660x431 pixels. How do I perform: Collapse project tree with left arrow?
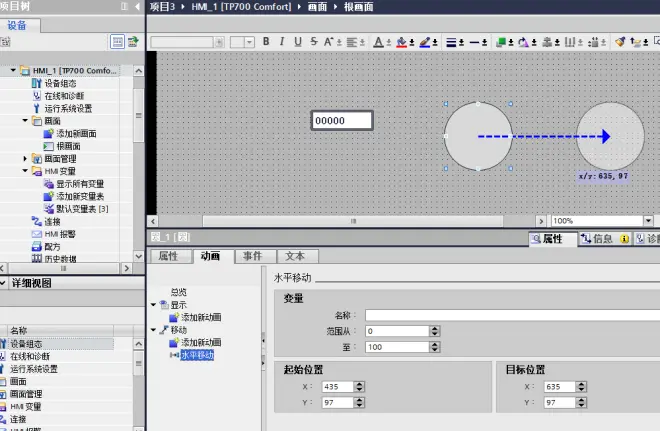pos(137,6)
